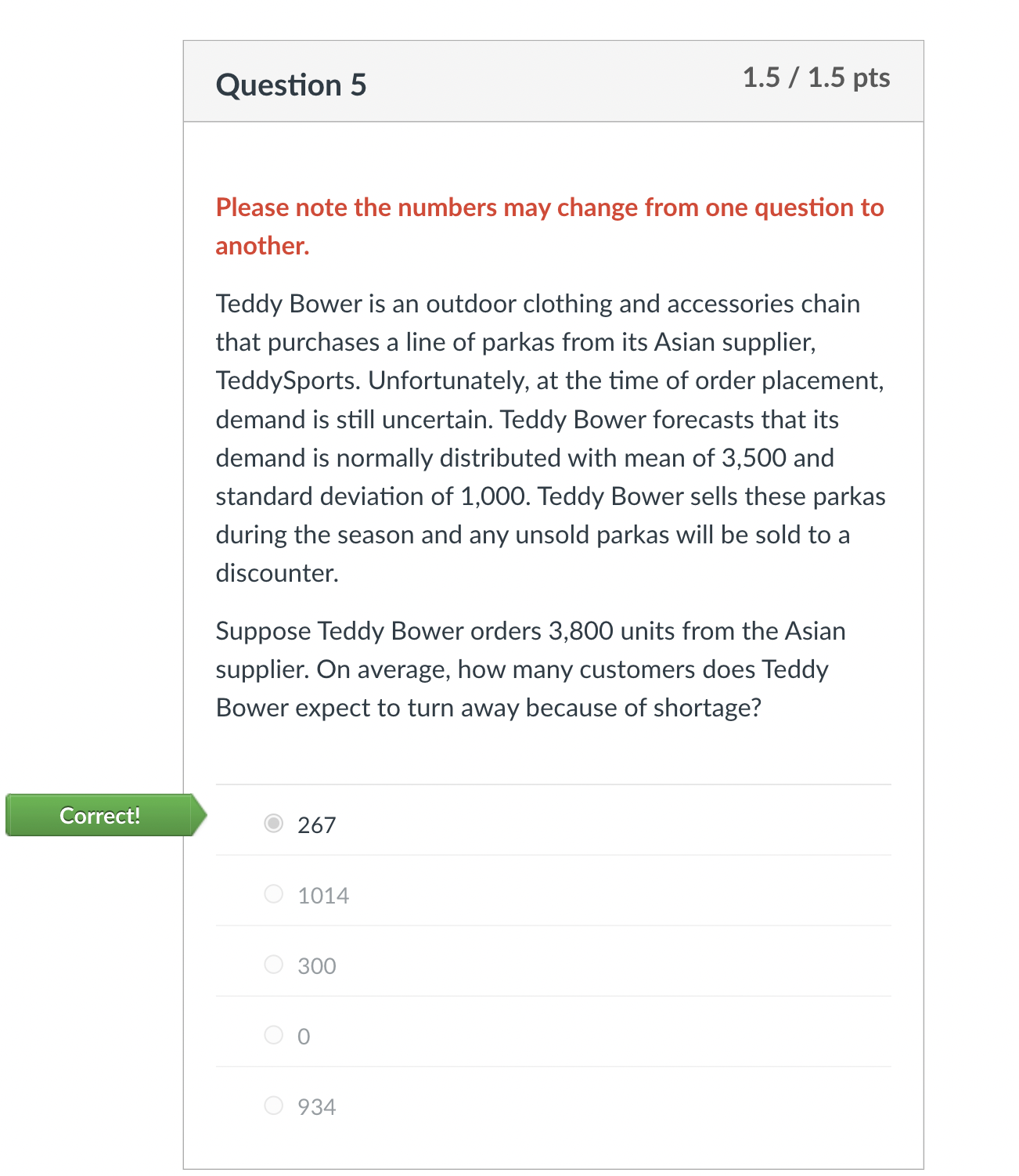Select the radio button for answer 267
This screenshot has height=1176, width=1019.
(x=273, y=824)
